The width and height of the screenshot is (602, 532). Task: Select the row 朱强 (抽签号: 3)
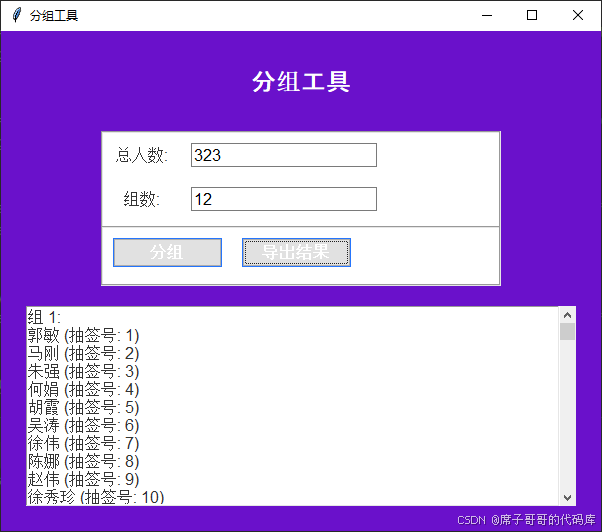tap(83, 371)
